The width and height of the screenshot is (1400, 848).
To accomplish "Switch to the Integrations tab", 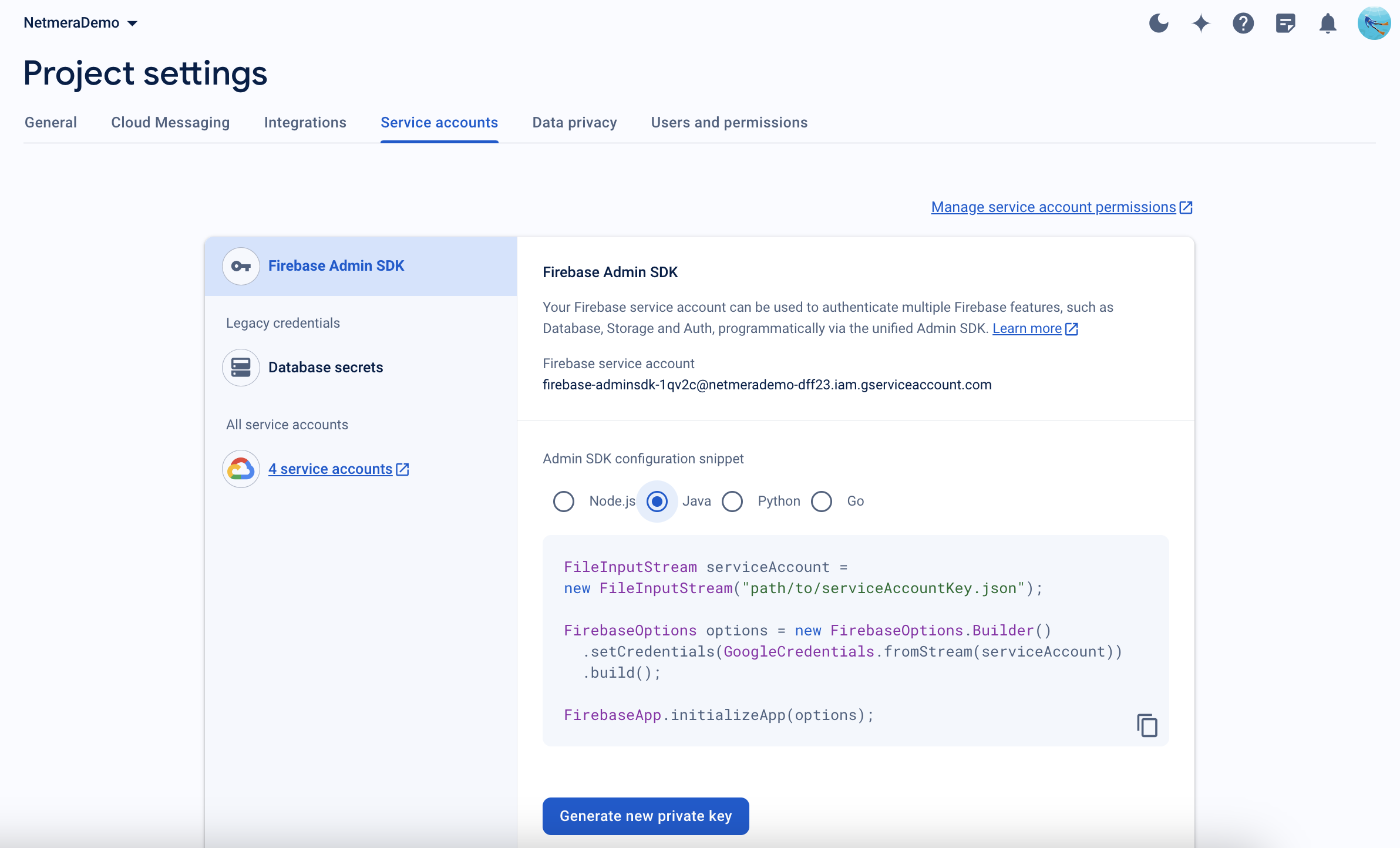I will pos(305,123).
